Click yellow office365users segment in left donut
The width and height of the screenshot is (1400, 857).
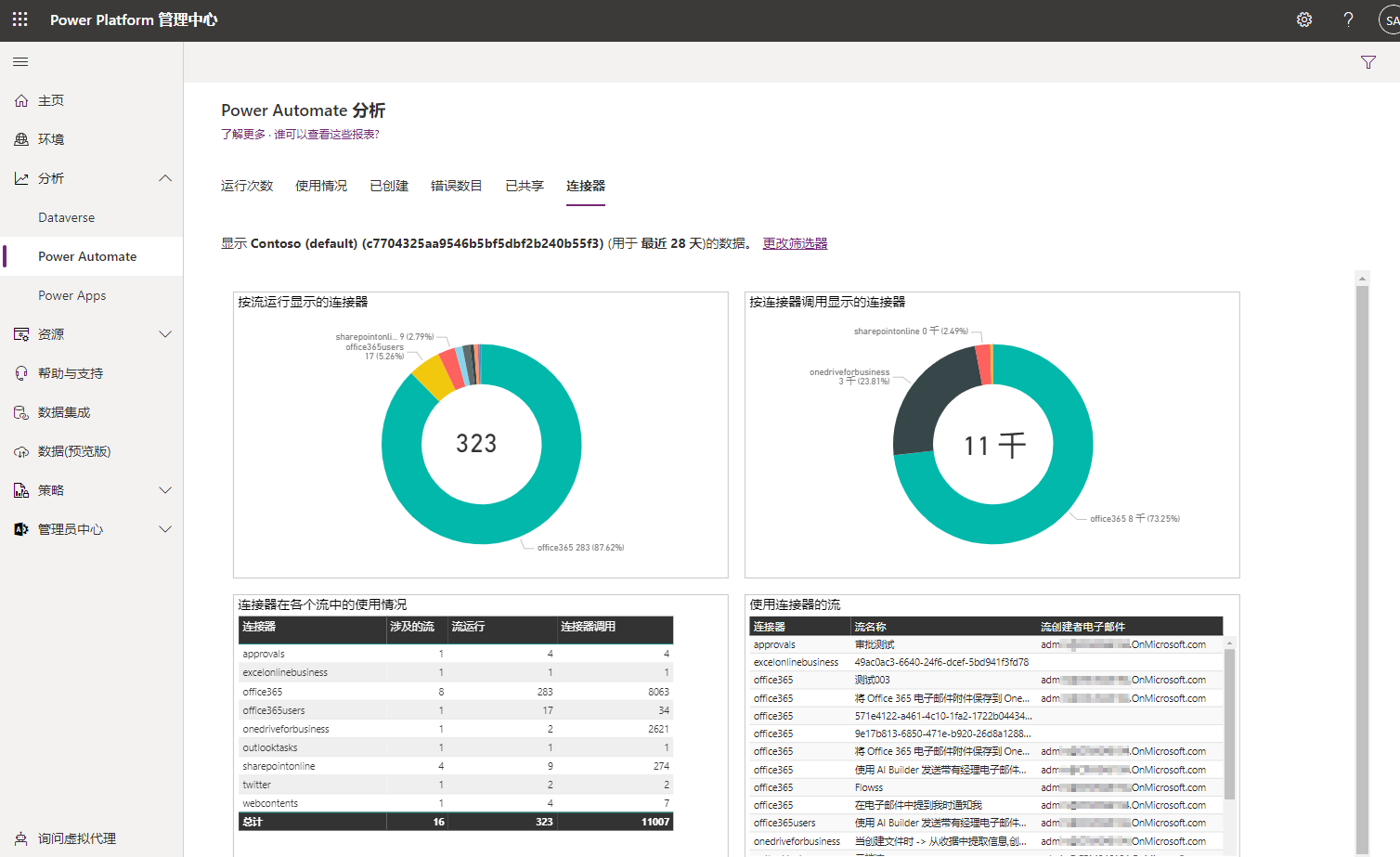(432, 378)
